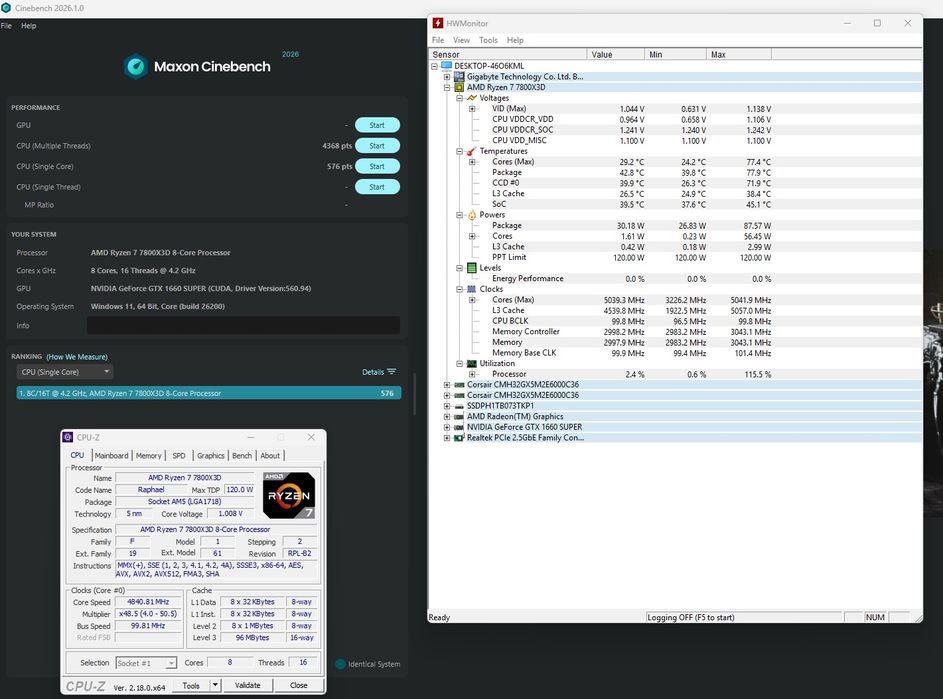This screenshot has width=943, height=699.
Task: Click the Max column header in HWMonitor
Action: 739,54
